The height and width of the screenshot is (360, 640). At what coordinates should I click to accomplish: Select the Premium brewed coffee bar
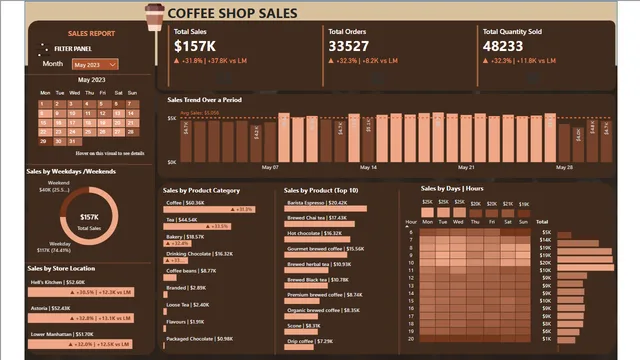(x=302, y=301)
